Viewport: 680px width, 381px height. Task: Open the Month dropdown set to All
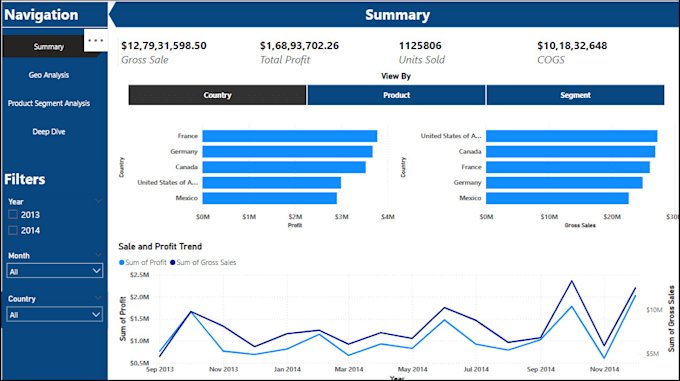[55, 271]
